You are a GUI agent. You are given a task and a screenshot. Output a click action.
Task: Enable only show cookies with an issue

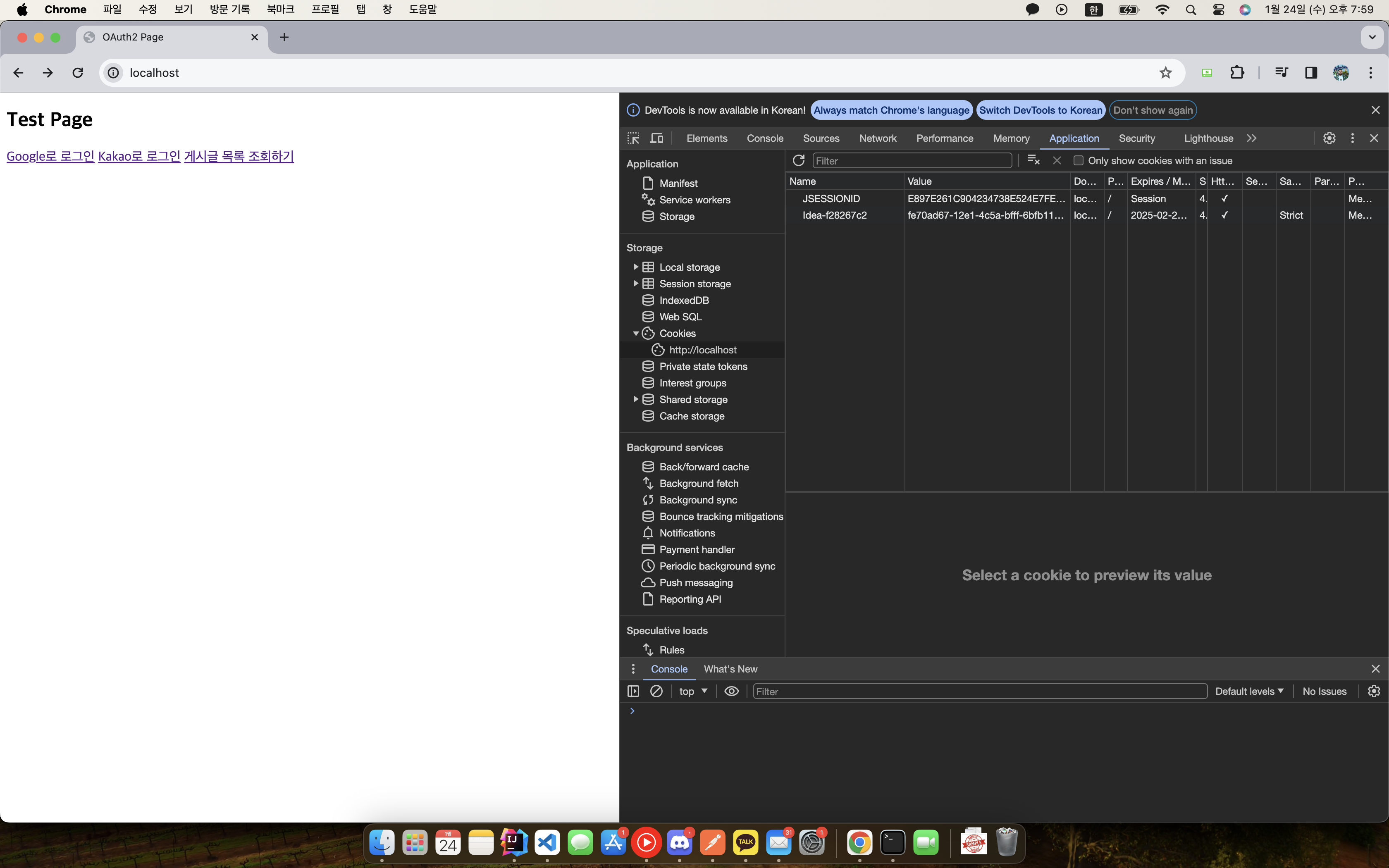tap(1079, 161)
